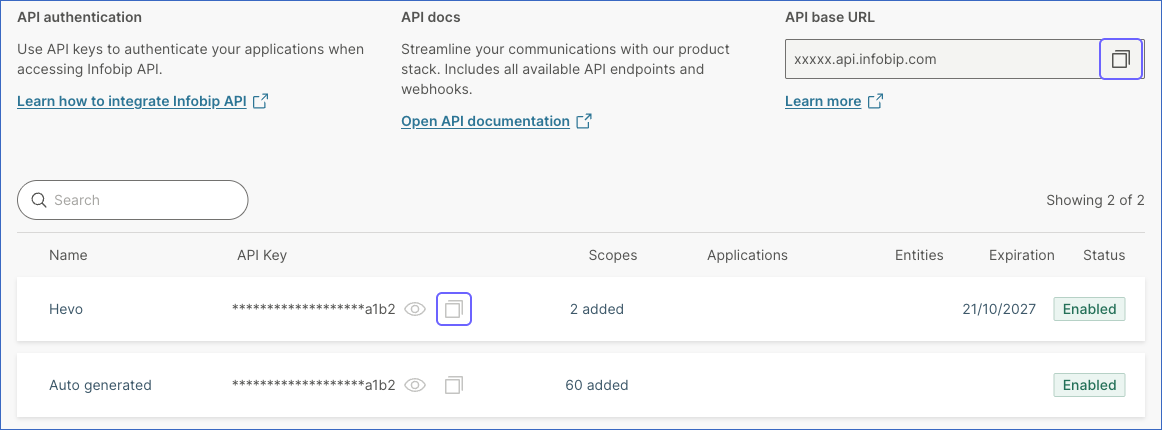
Task: Click the 21/10/2027 expiration date
Action: pyautogui.click(x=999, y=309)
